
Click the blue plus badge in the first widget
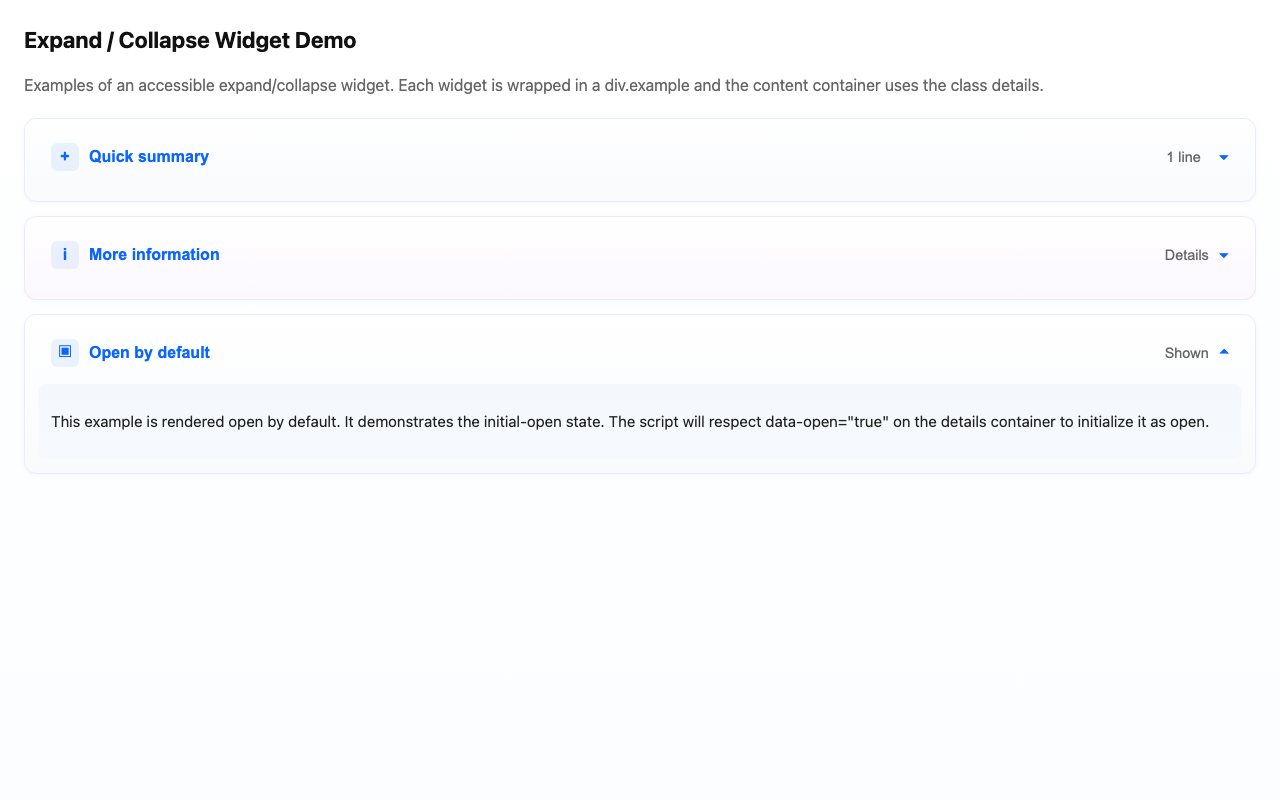tap(64, 157)
